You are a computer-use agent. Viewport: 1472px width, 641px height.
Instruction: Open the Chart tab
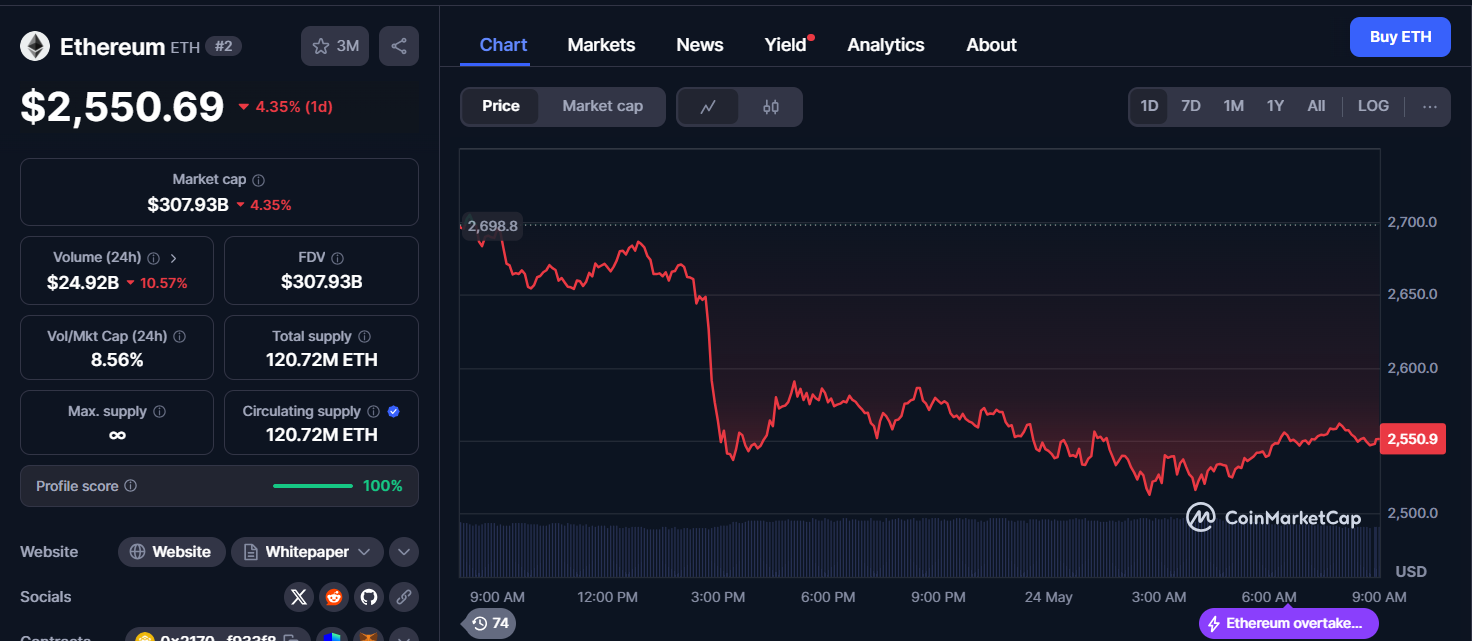(x=503, y=45)
